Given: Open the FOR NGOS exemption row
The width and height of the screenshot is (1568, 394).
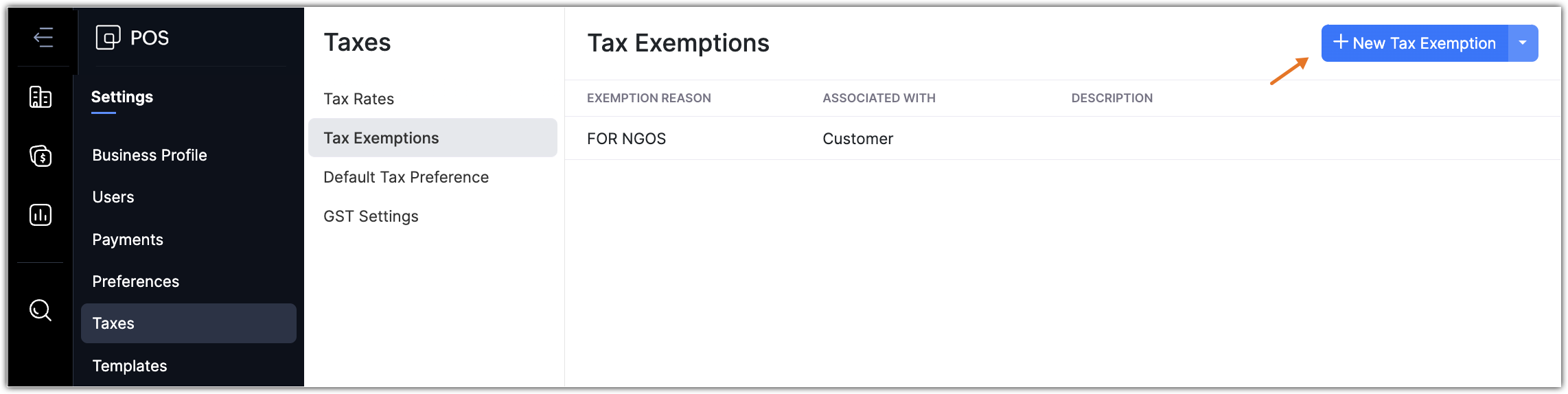Looking at the screenshot, I should 626,139.
